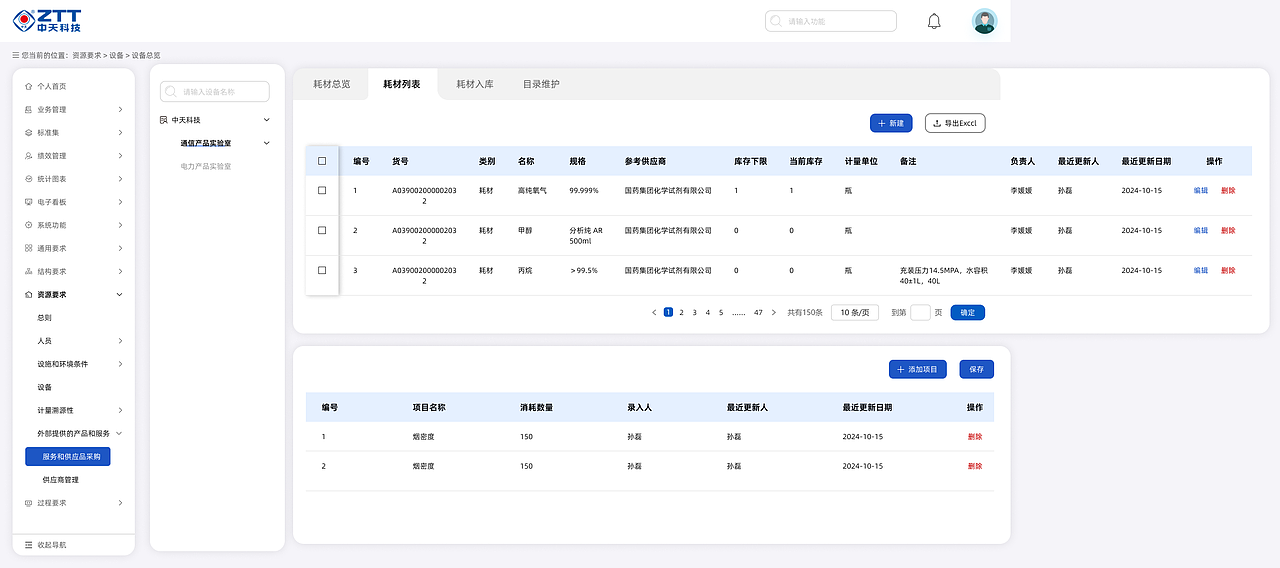Click the magnifier in the top search box

pos(776,21)
